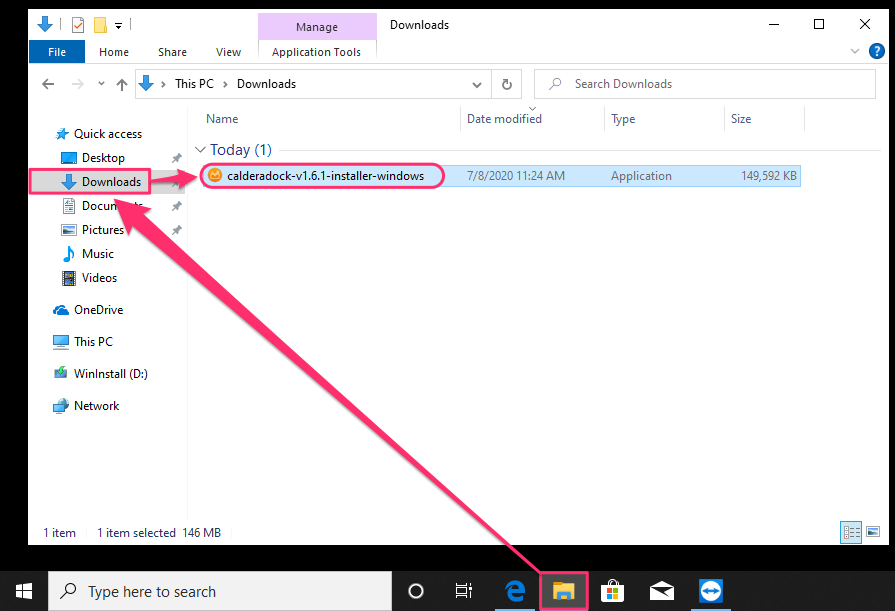
Task: Open the Application Tools Manage tab
Action: [317, 27]
